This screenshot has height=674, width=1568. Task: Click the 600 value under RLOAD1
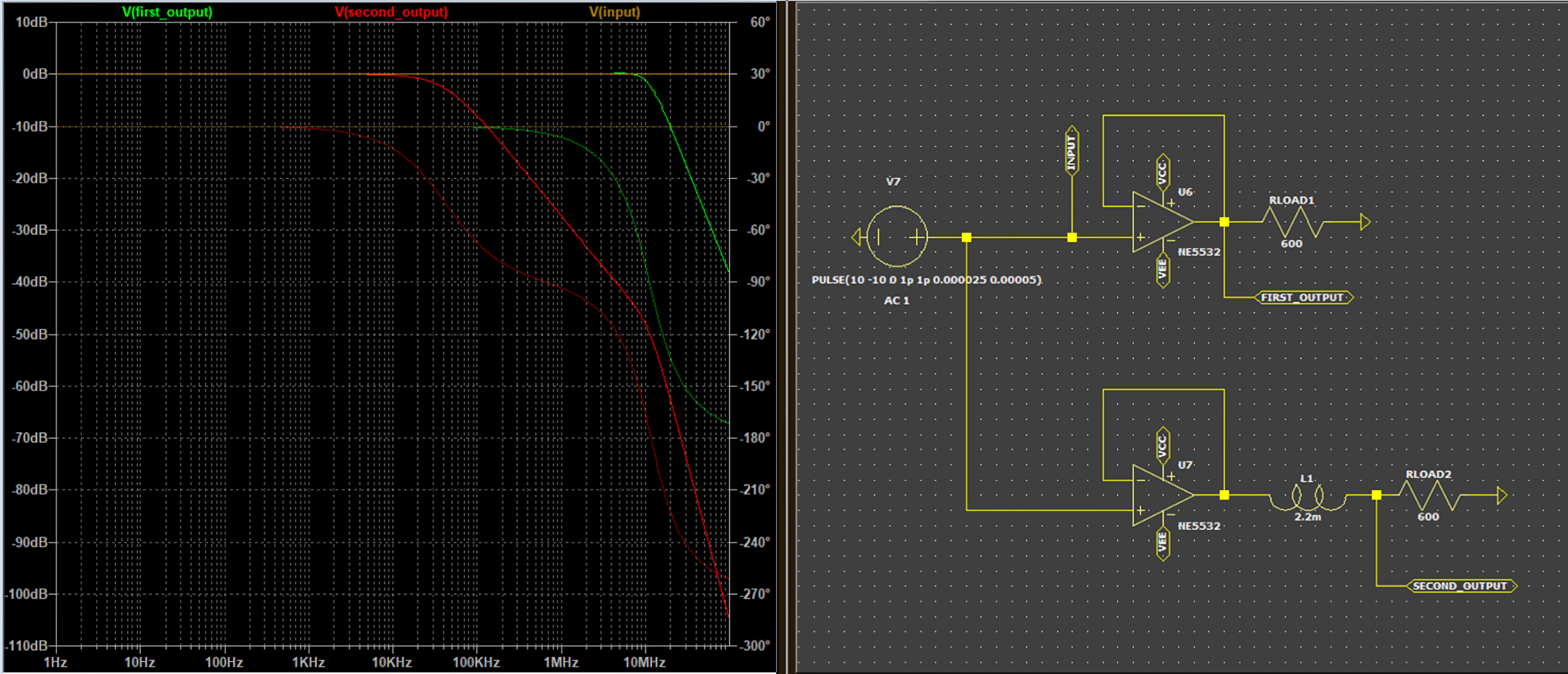1292,244
